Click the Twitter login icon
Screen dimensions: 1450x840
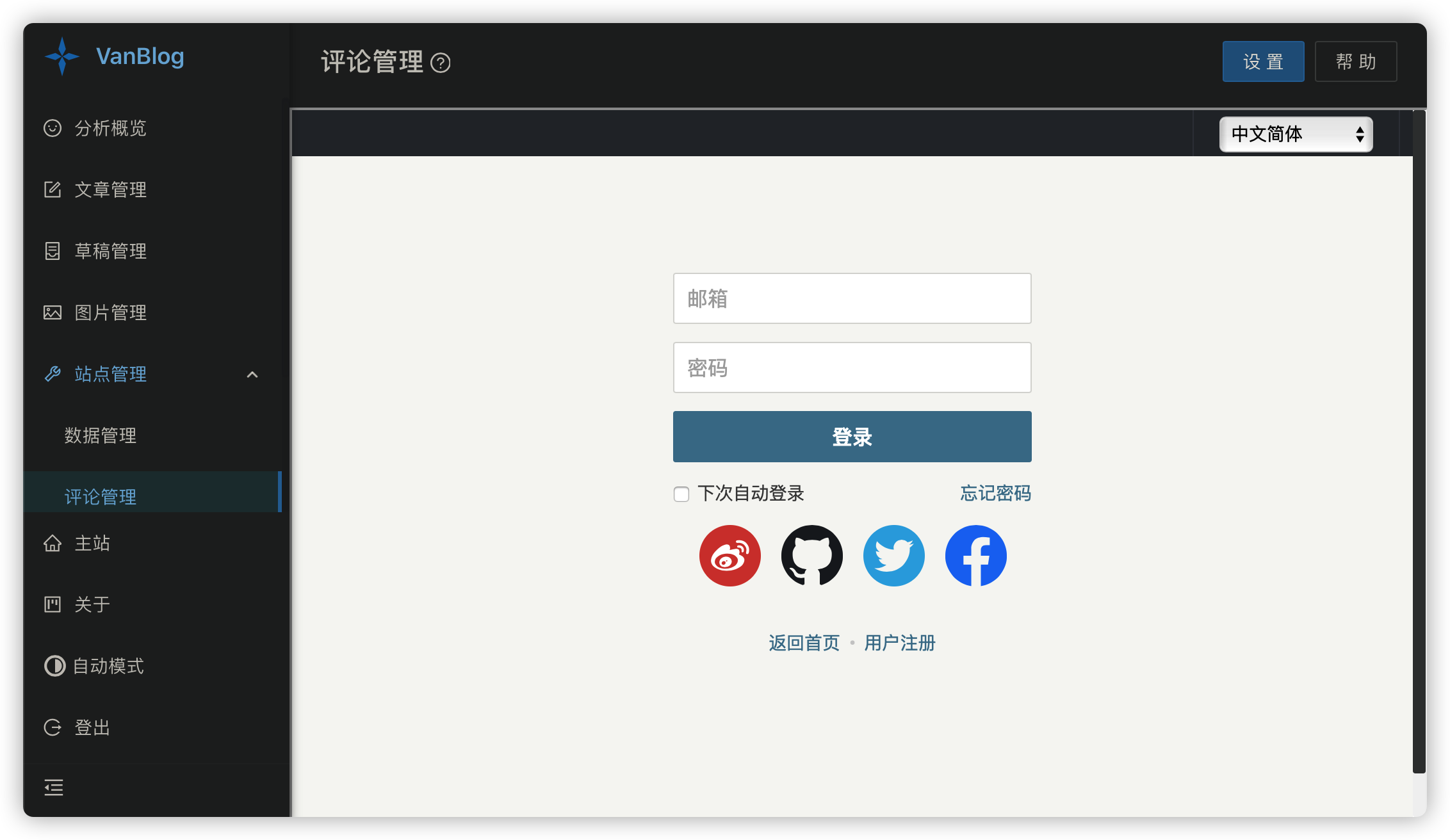893,555
